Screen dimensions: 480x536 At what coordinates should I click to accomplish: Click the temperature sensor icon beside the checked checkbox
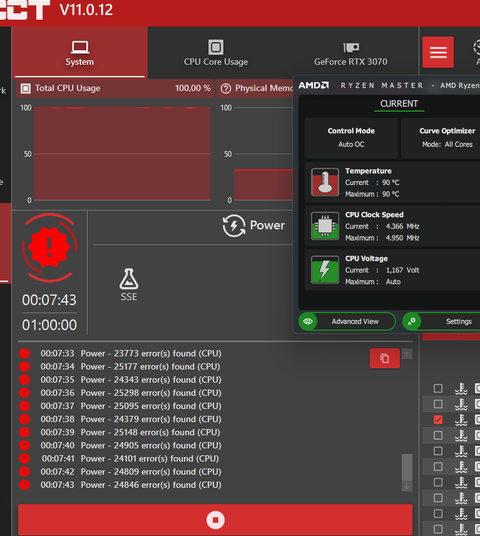coord(461,420)
